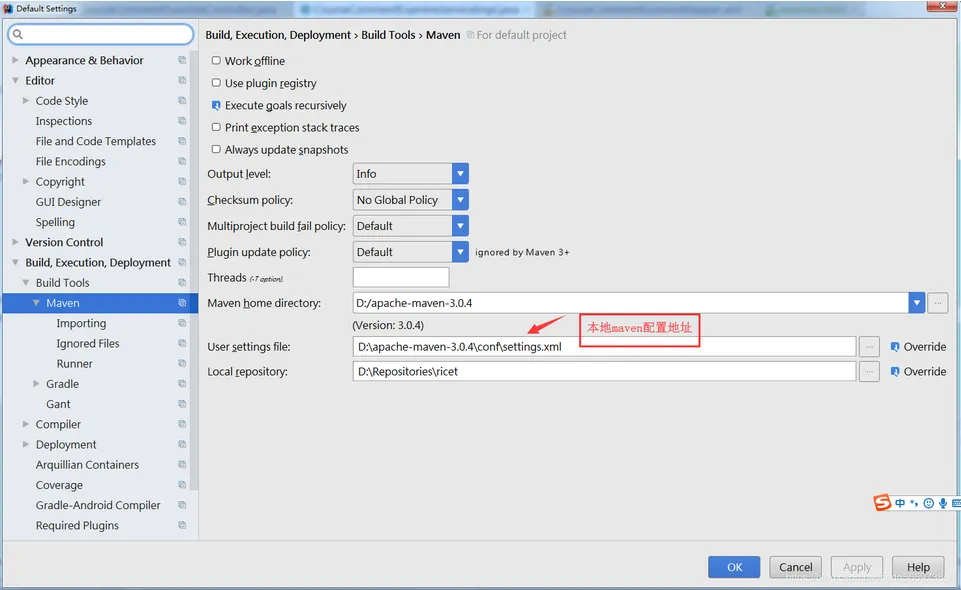Click project-level icon beside GUI Designer
The image size is (961, 590).
pyautogui.click(x=182, y=202)
